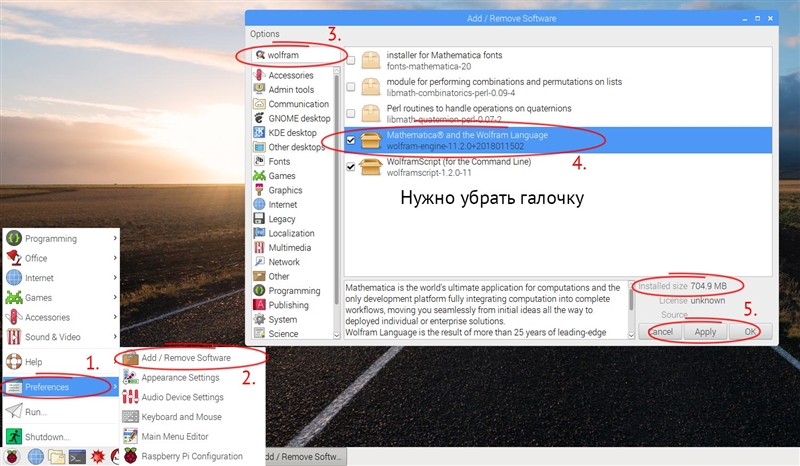
Task: Uncheck Mathematica and the Wolfram Language package
Action: point(350,141)
